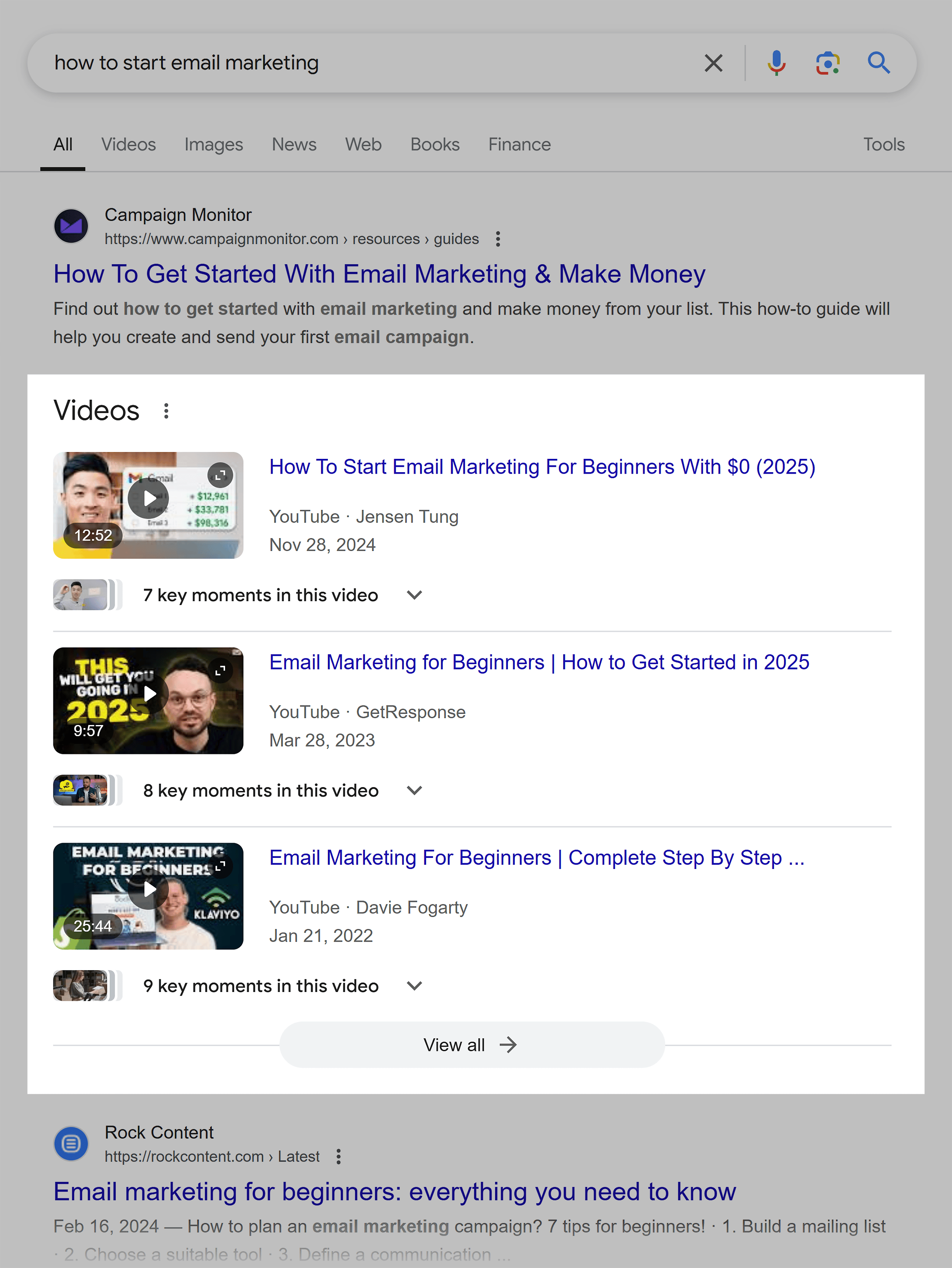
Task: Switch to the Finance tab
Action: [x=520, y=144]
